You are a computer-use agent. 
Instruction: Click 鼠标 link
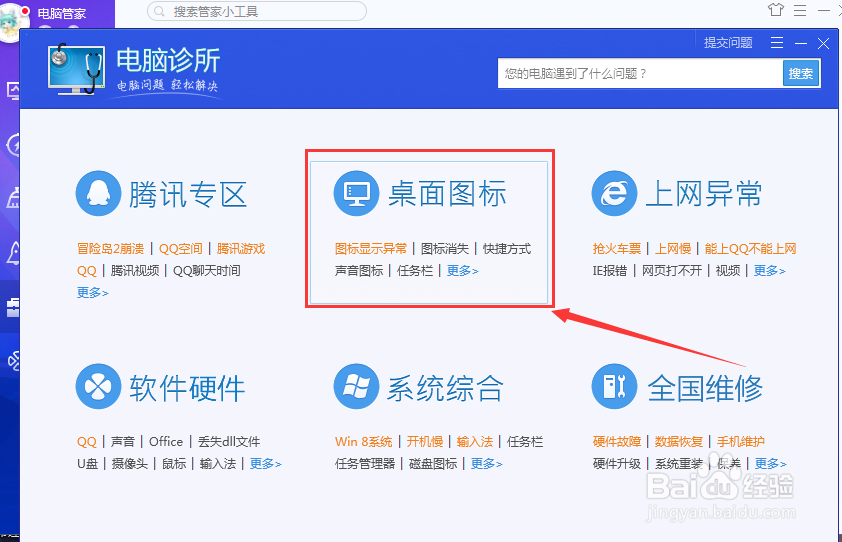coord(174,464)
